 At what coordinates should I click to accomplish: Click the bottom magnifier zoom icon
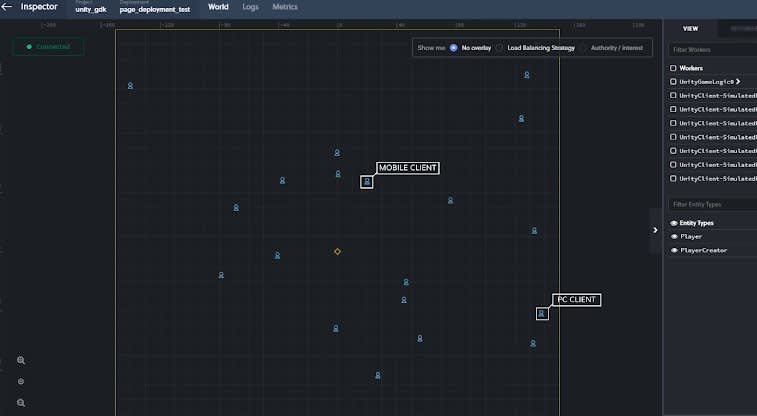[x=21, y=402]
